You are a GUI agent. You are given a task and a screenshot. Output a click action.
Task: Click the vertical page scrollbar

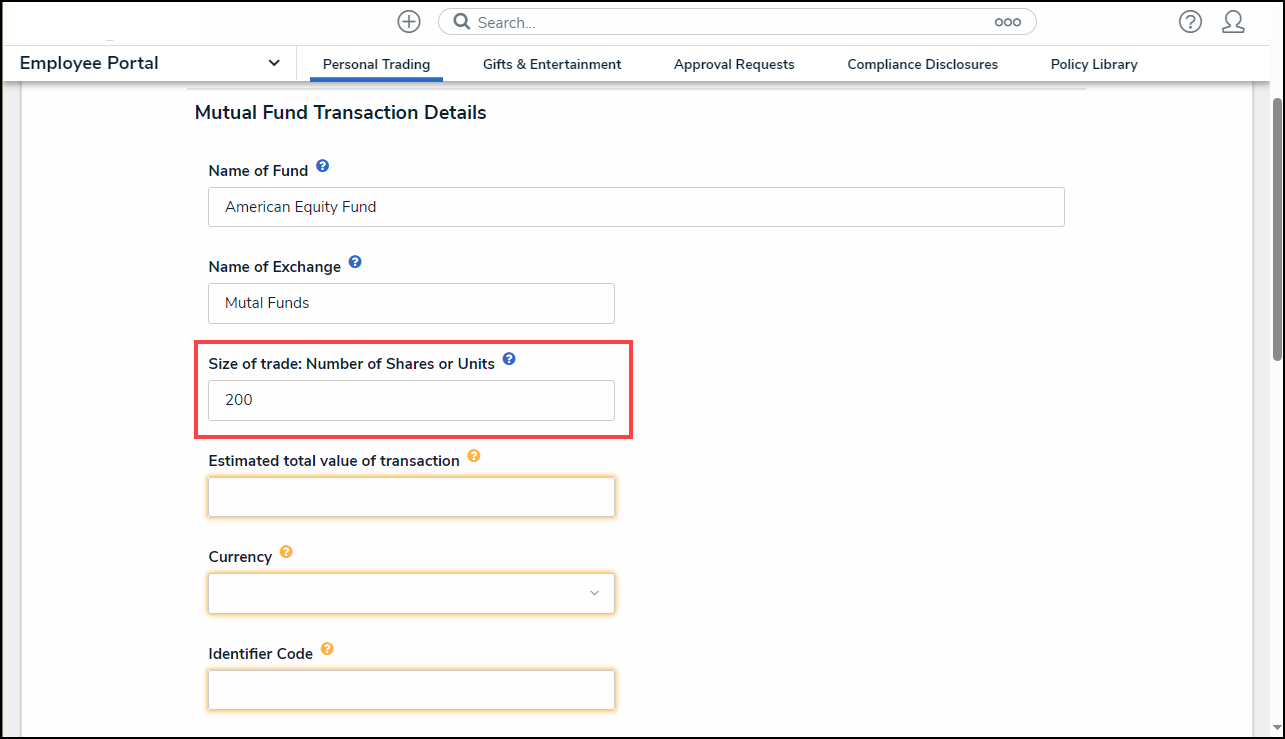coord(1276,230)
